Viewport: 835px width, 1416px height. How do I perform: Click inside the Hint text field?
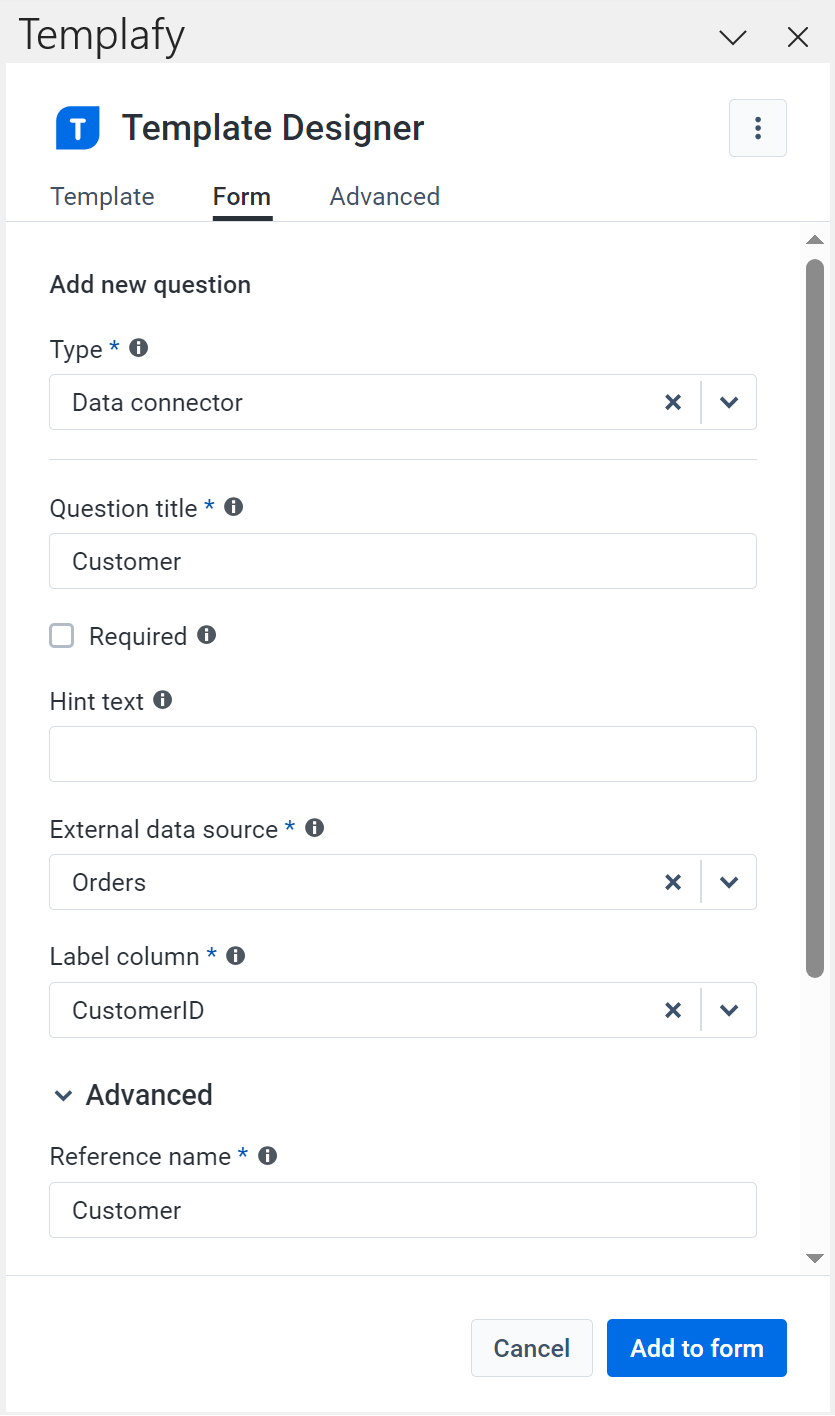[400, 753]
